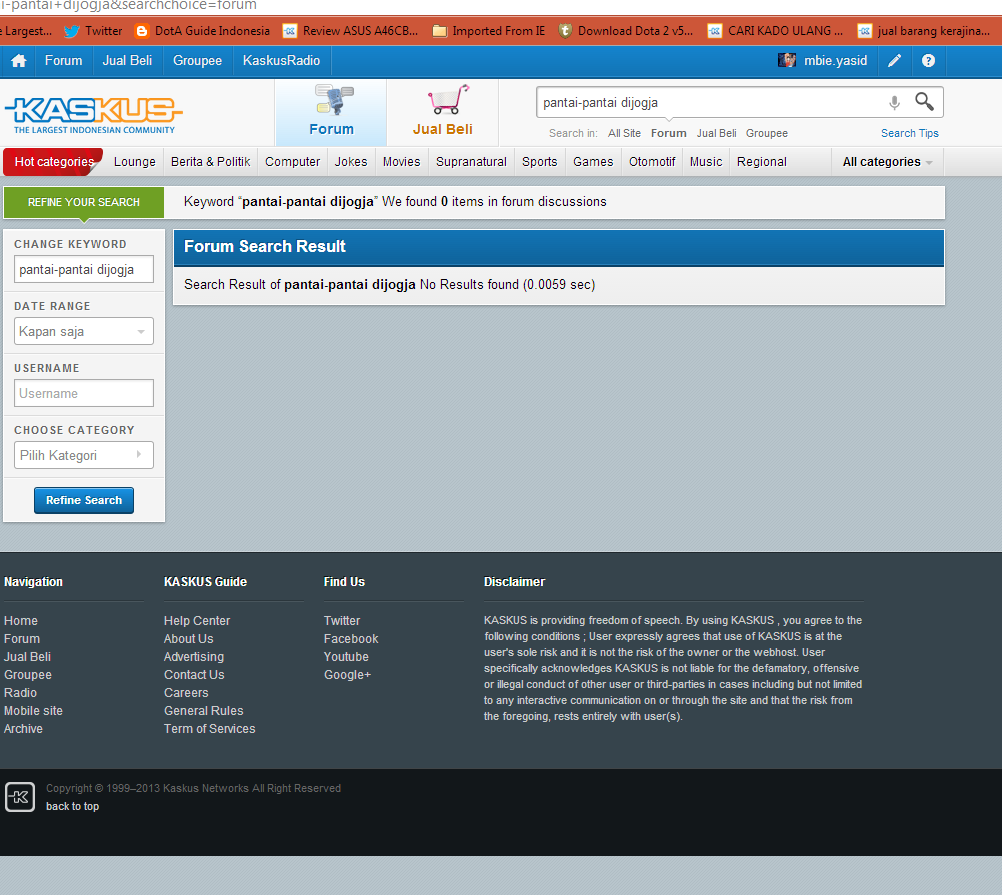
Task: Open General Rules footer link
Action: 203,710
